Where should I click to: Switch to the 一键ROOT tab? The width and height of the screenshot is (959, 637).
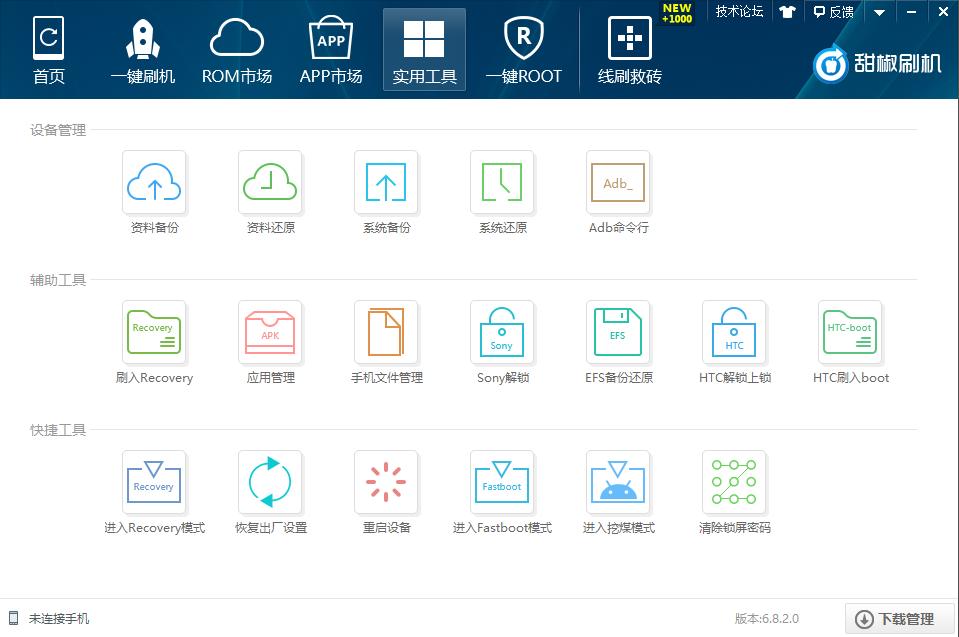[x=524, y=50]
